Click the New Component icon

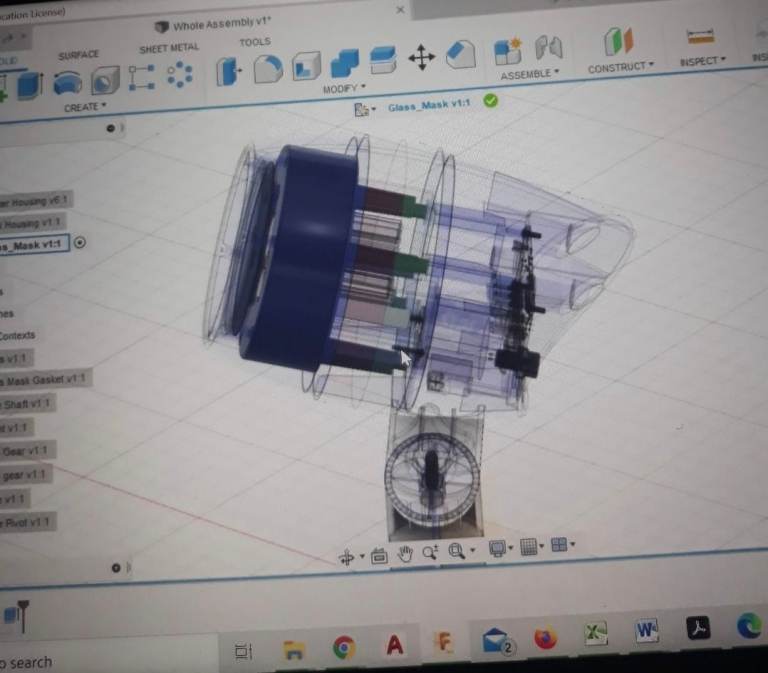[x=508, y=51]
